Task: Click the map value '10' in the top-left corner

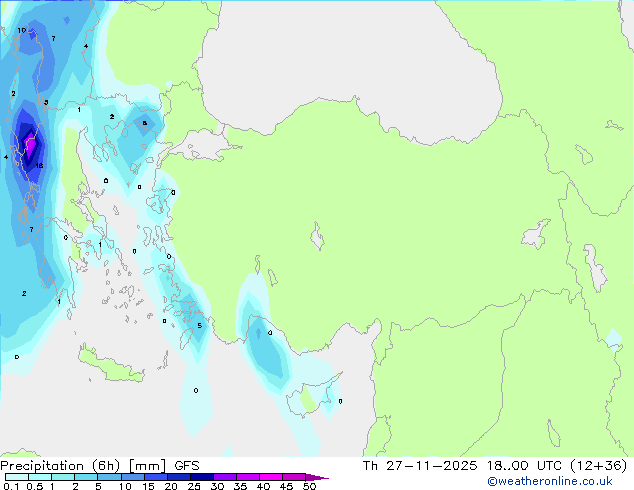Action: (21, 30)
